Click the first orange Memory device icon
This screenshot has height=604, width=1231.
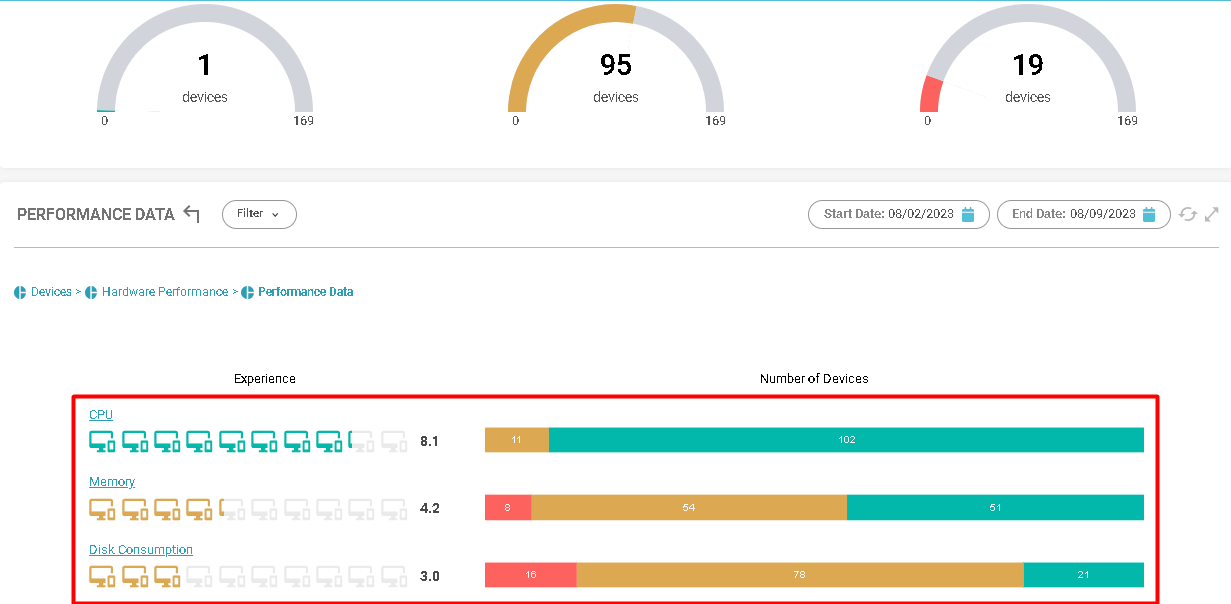103,509
